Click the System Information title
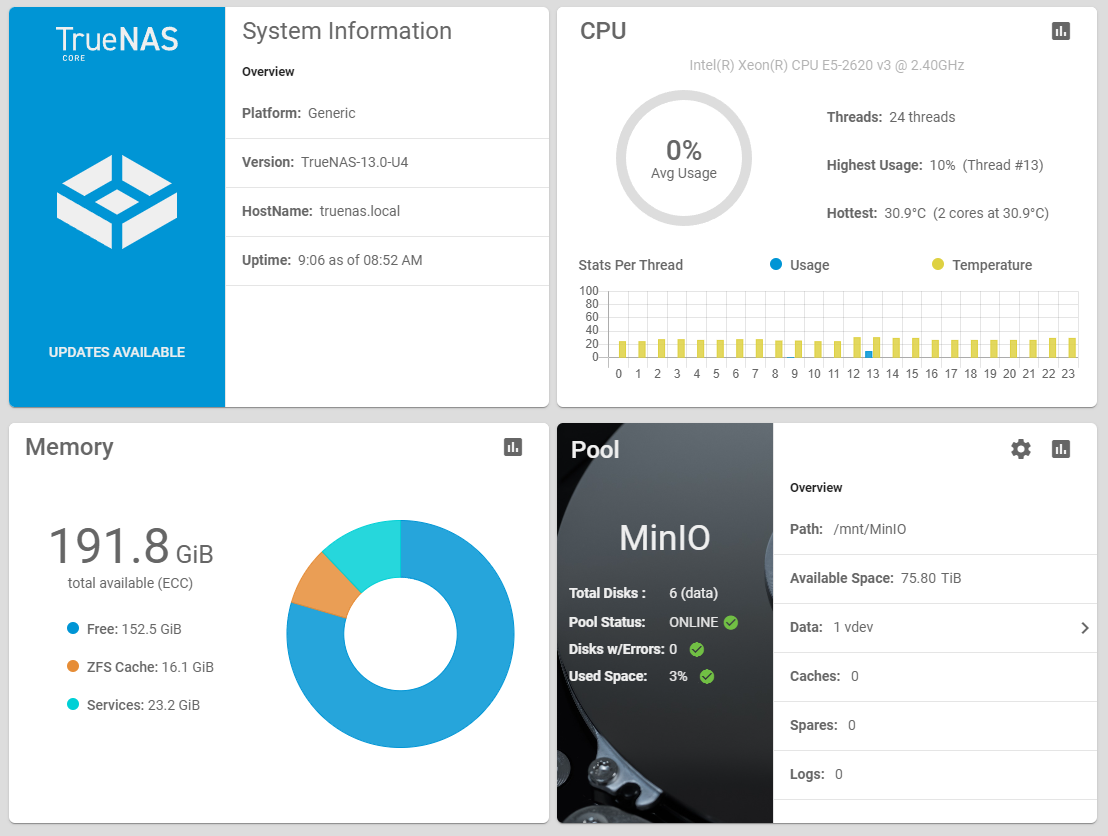Image resolution: width=1108 pixels, height=836 pixels. click(346, 31)
